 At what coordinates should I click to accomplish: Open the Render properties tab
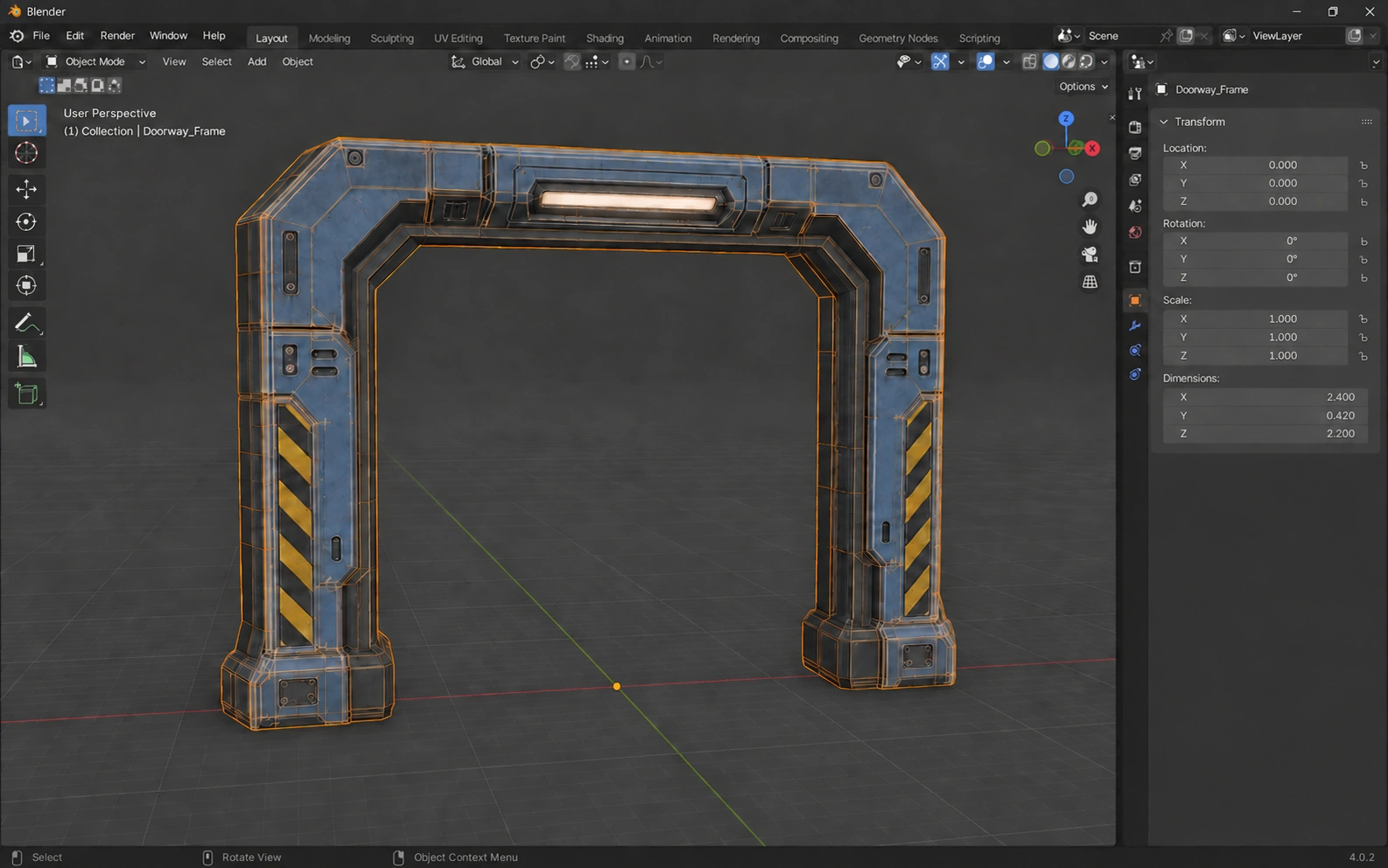pos(1135,127)
